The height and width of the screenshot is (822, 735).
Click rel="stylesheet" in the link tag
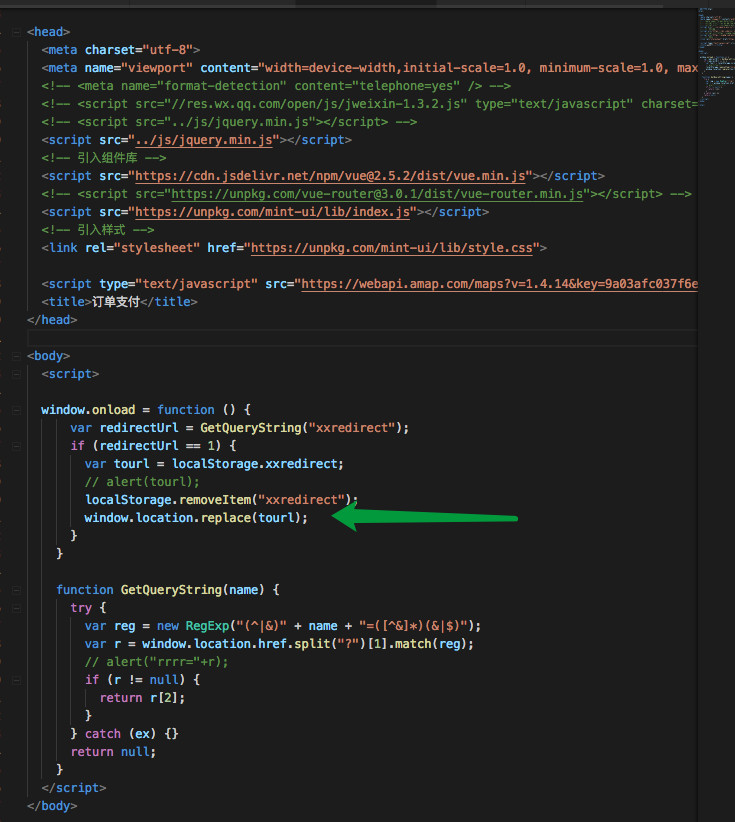coord(143,248)
